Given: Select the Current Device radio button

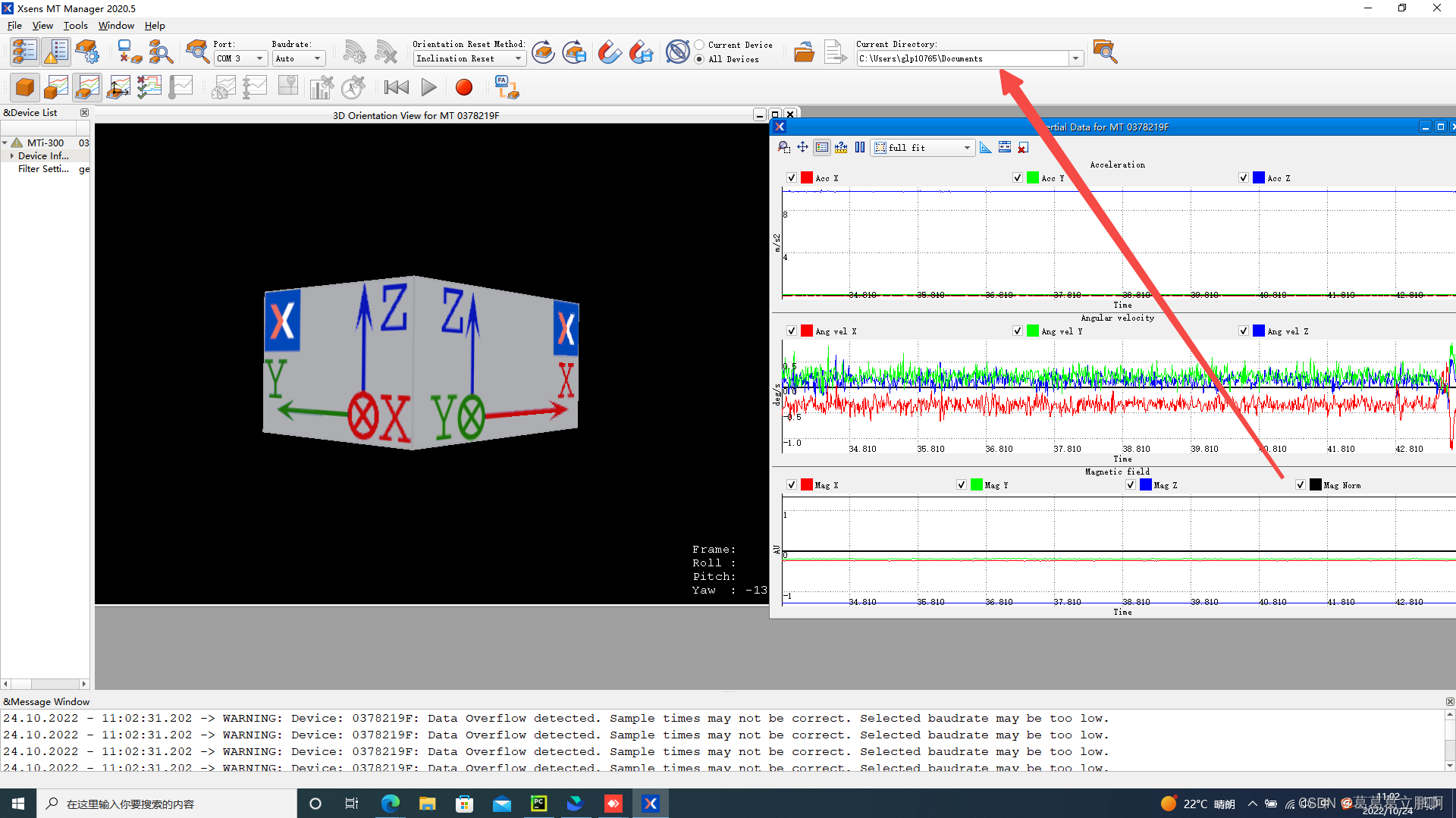Looking at the screenshot, I should click(699, 45).
